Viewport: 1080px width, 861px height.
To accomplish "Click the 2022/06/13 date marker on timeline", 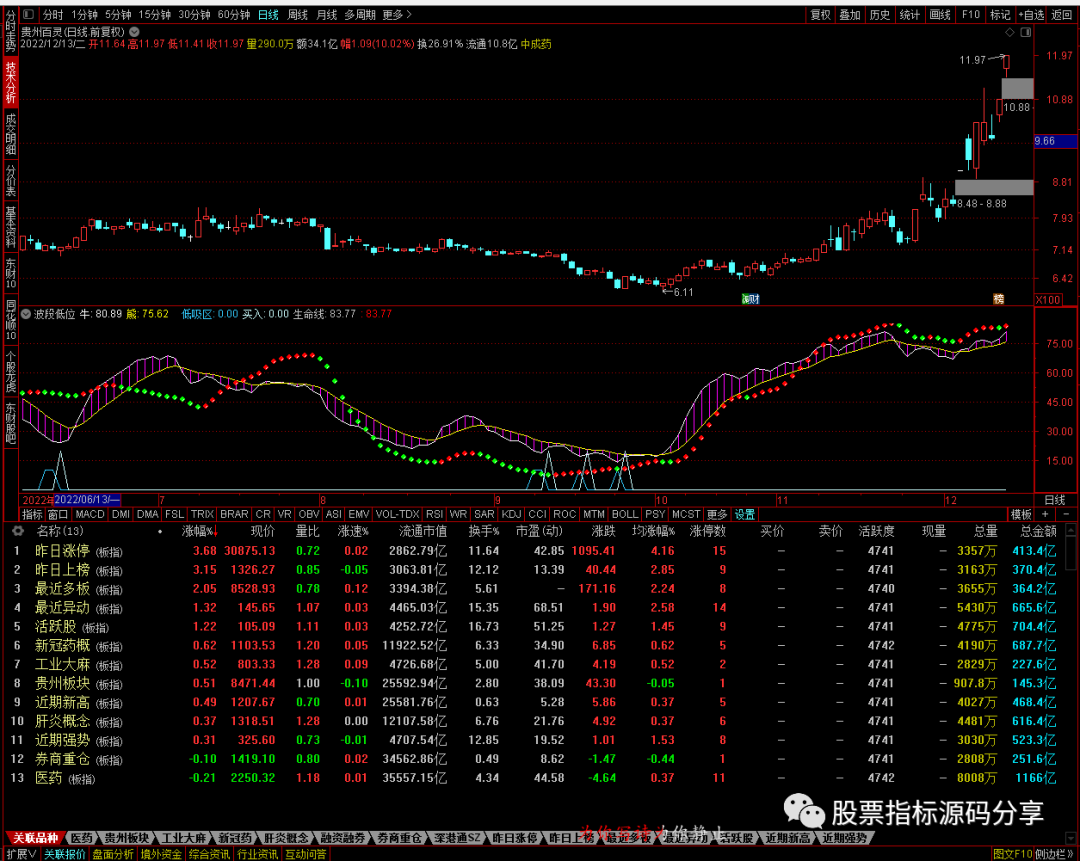I will [87, 500].
